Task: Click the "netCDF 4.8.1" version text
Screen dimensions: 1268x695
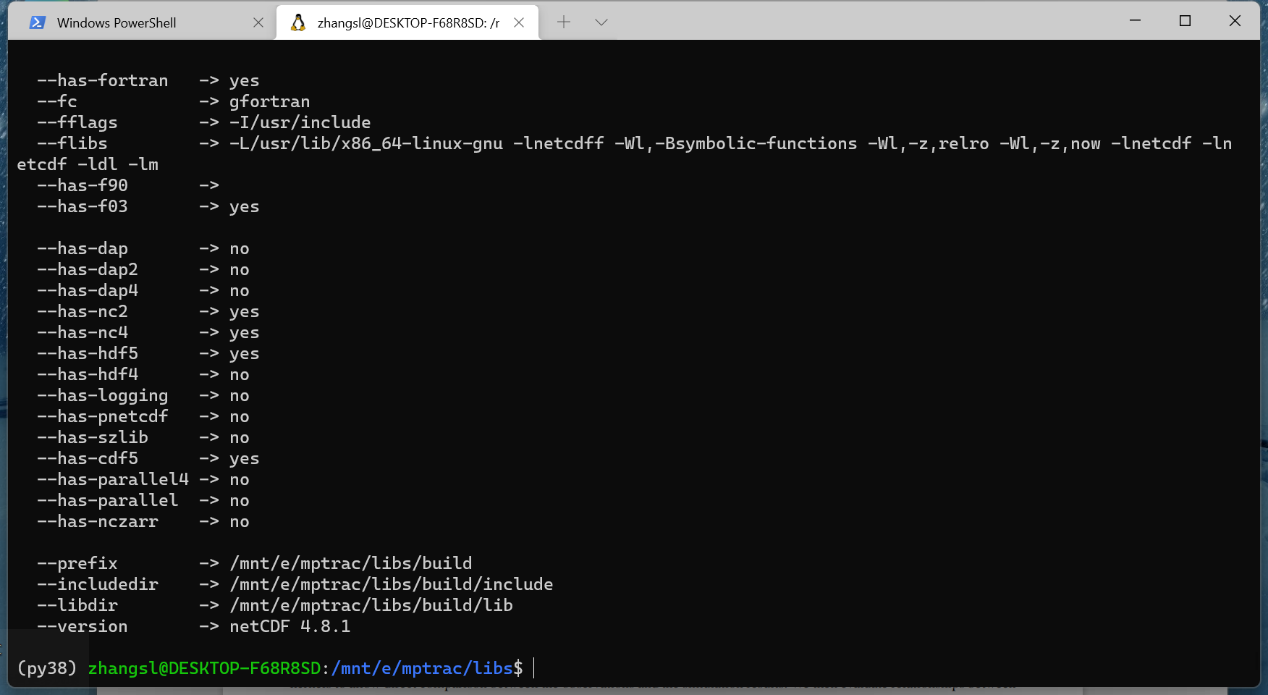Action: click(x=289, y=626)
